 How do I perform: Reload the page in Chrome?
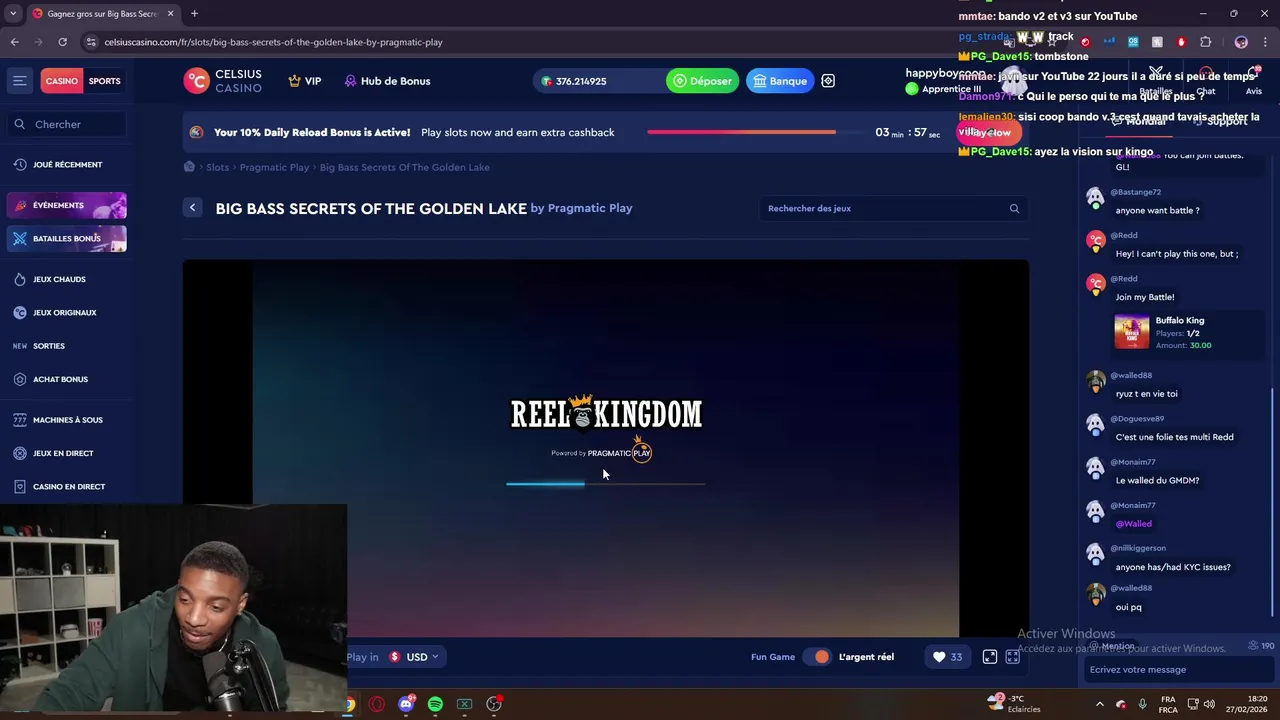point(62,42)
